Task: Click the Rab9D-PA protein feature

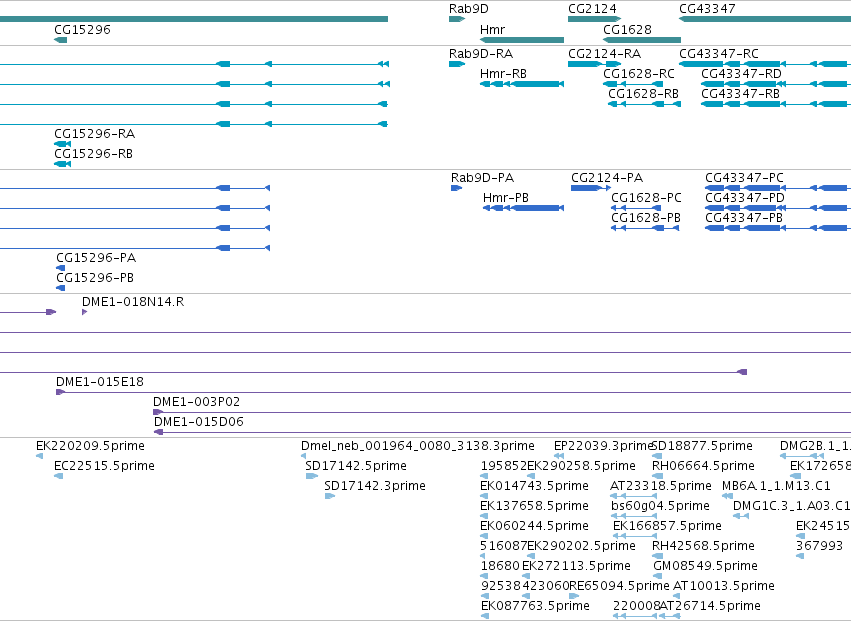Action: 456,188
